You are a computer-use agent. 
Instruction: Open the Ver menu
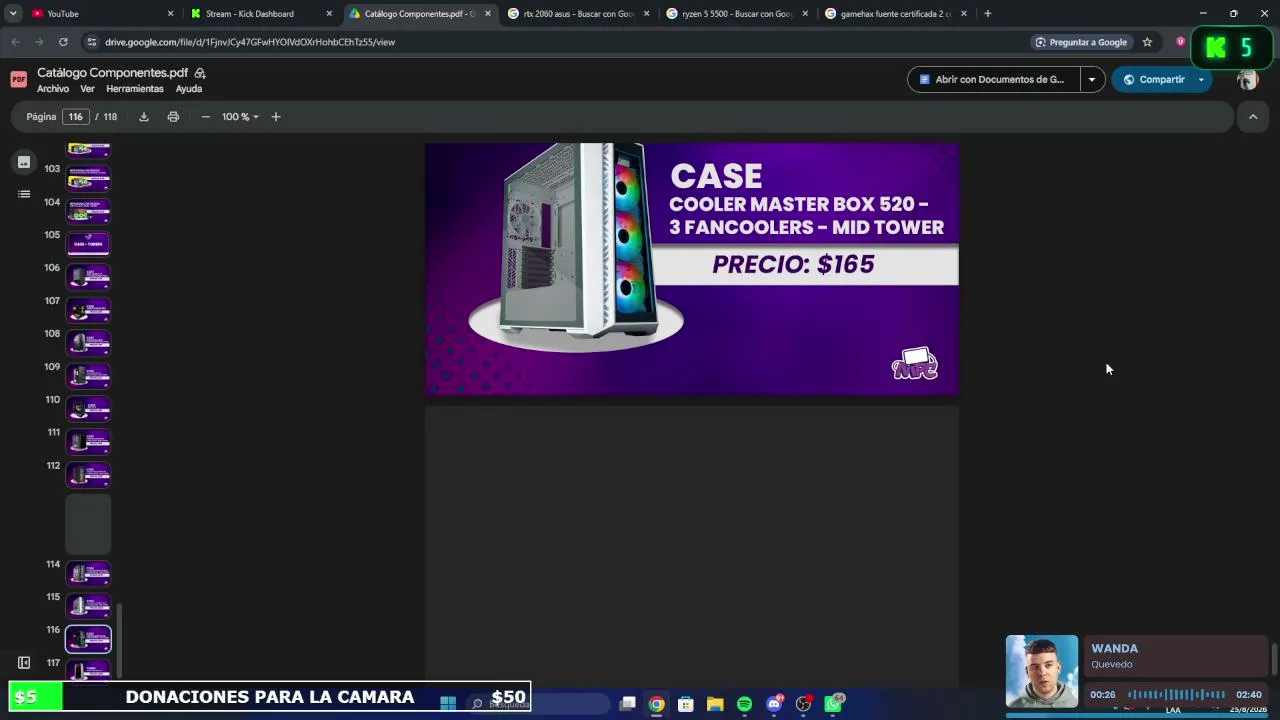pos(87,89)
